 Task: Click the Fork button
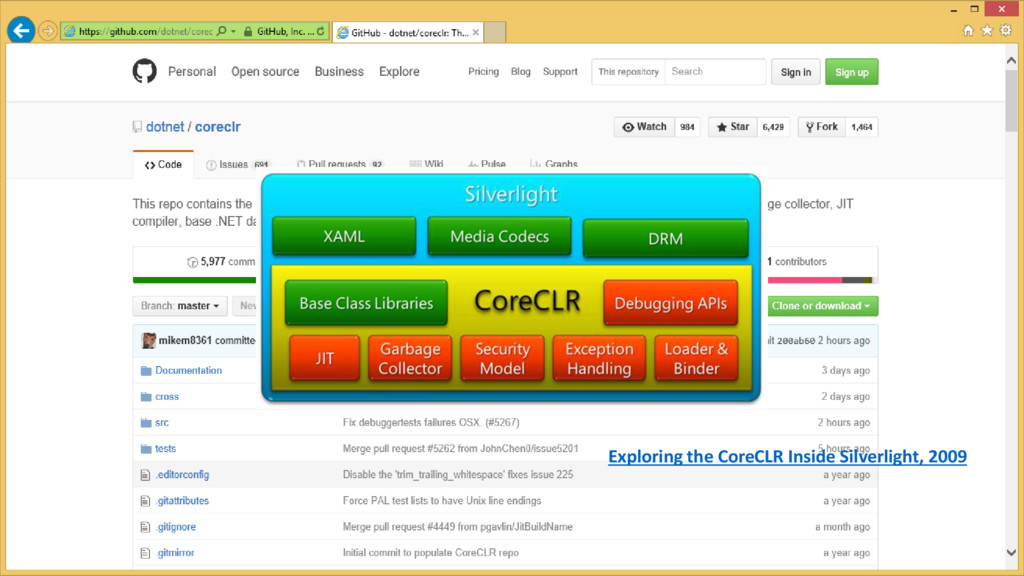pos(822,127)
